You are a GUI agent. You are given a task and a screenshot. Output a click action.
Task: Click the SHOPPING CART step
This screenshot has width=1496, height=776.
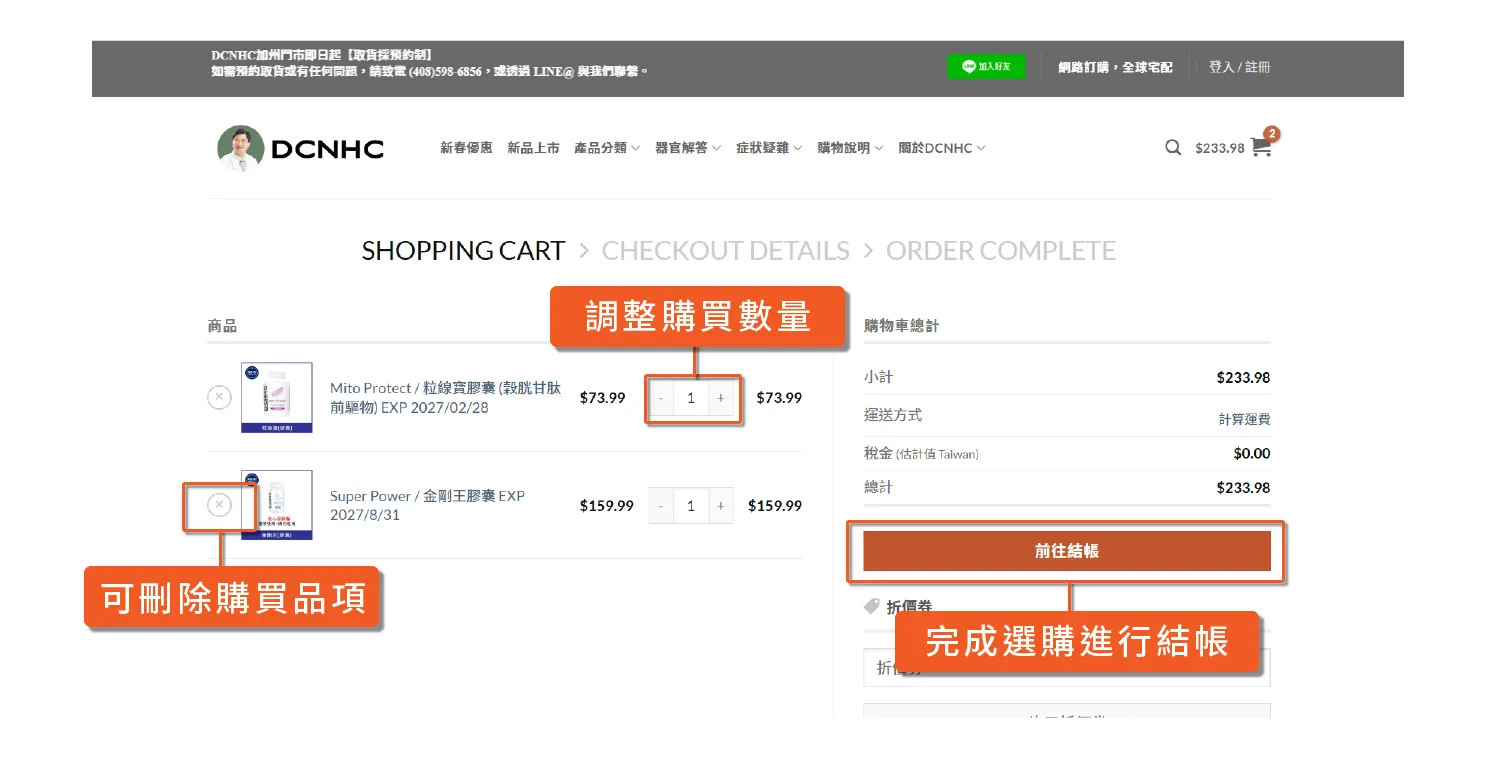tap(463, 251)
